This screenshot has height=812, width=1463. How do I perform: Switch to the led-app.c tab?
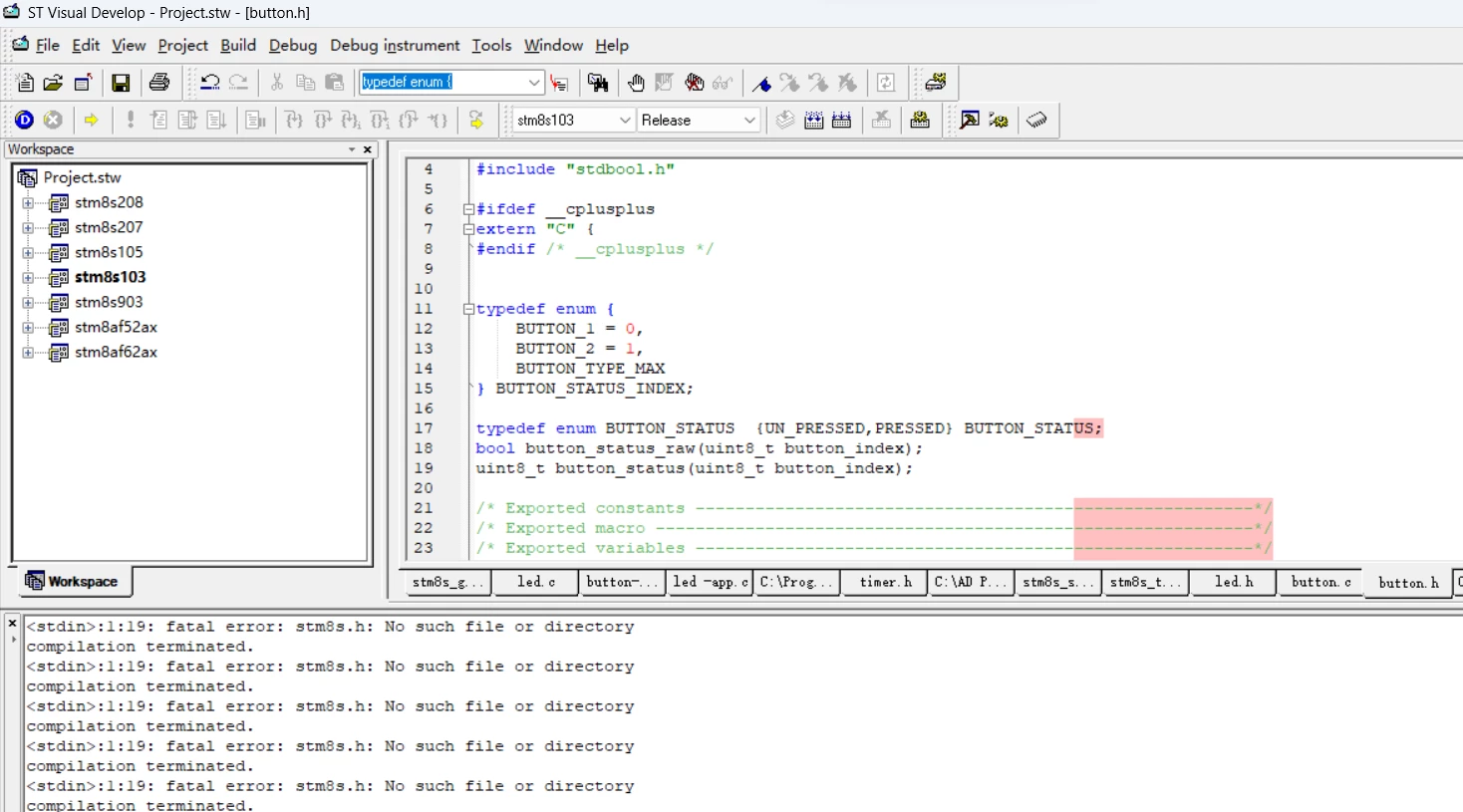tap(710, 582)
